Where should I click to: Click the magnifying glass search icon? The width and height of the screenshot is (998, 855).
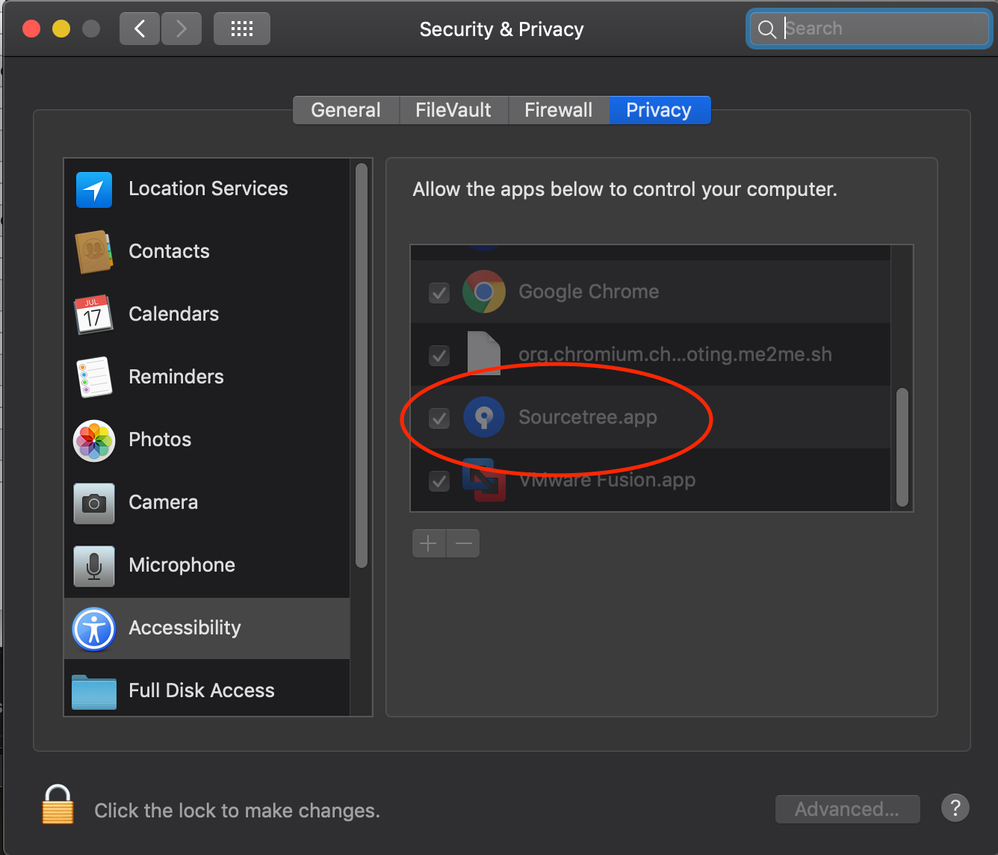pyautogui.click(x=767, y=29)
